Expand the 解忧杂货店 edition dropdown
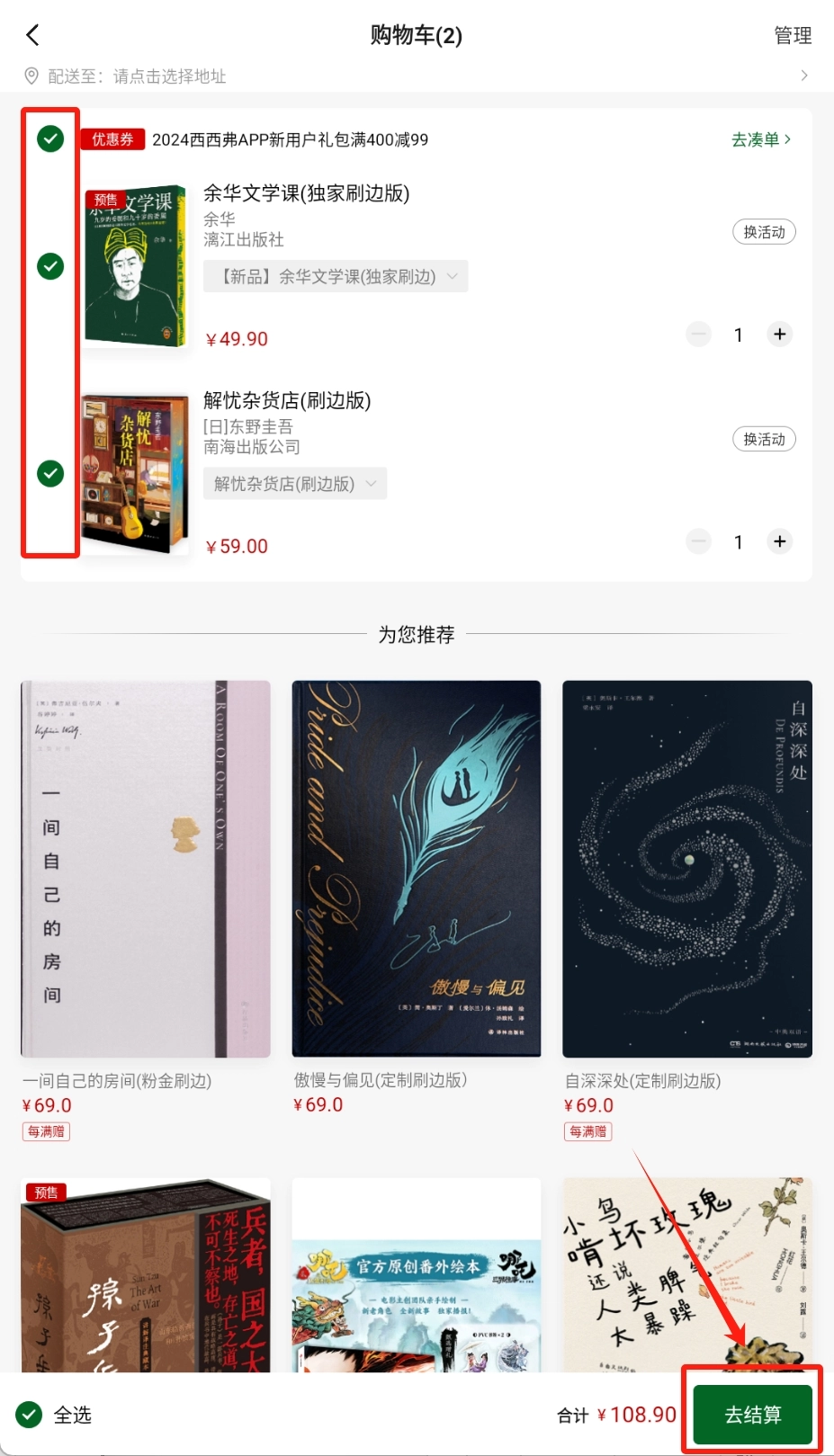Viewport: 834px width, 1456px height. (295, 484)
